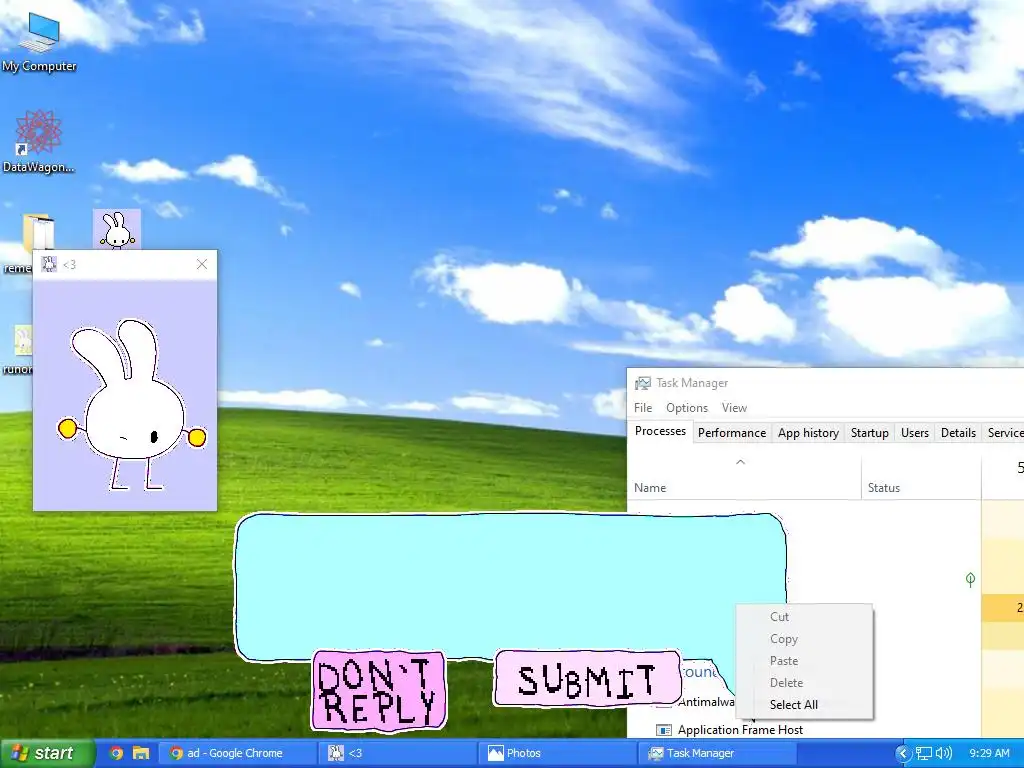Switch to the Task Manager taskbar button
Image resolution: width=1024 pixels, height=768 pixels.
tap(716, 753)
